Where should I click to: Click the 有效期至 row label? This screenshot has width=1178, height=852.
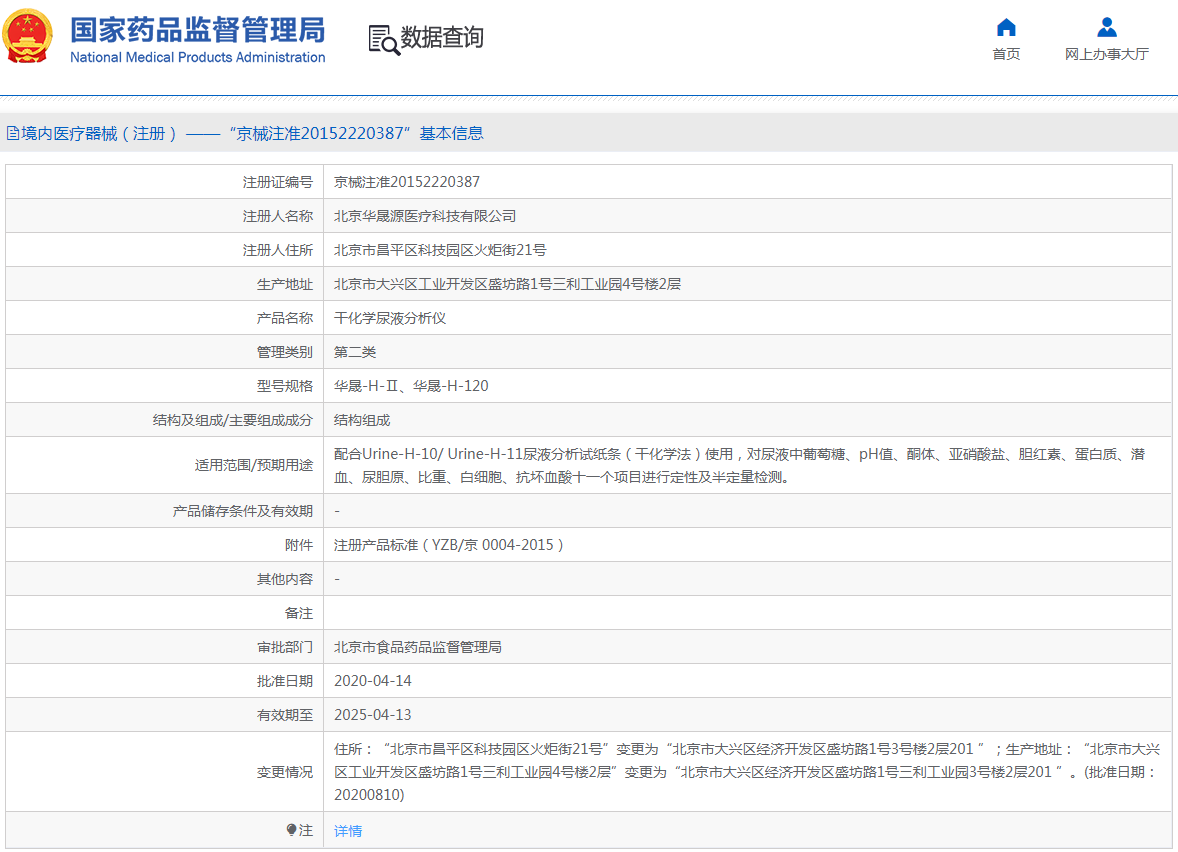(285, 715)
